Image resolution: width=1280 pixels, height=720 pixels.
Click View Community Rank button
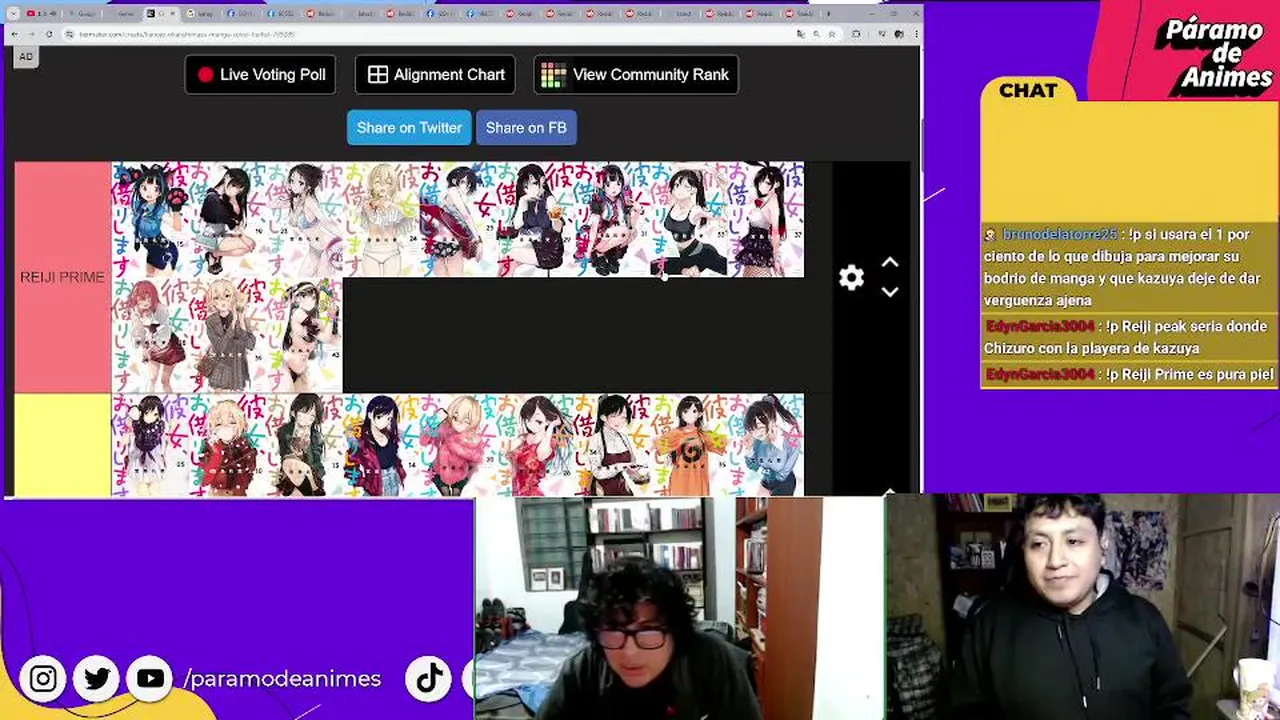(636, 75)
